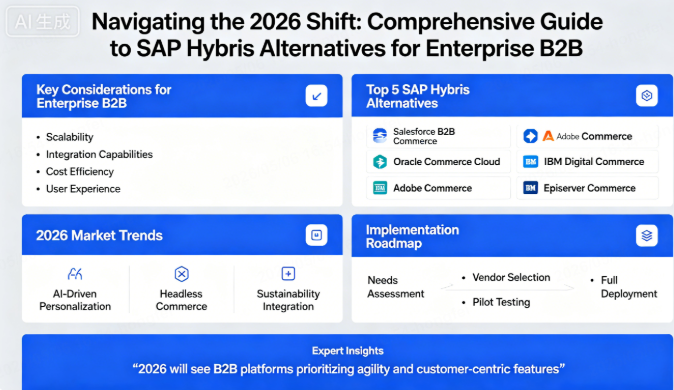This screenshot has height=390, width=674.
Task: Click the 'IBM Digital Commerce' label
Action: pos(594,162)
